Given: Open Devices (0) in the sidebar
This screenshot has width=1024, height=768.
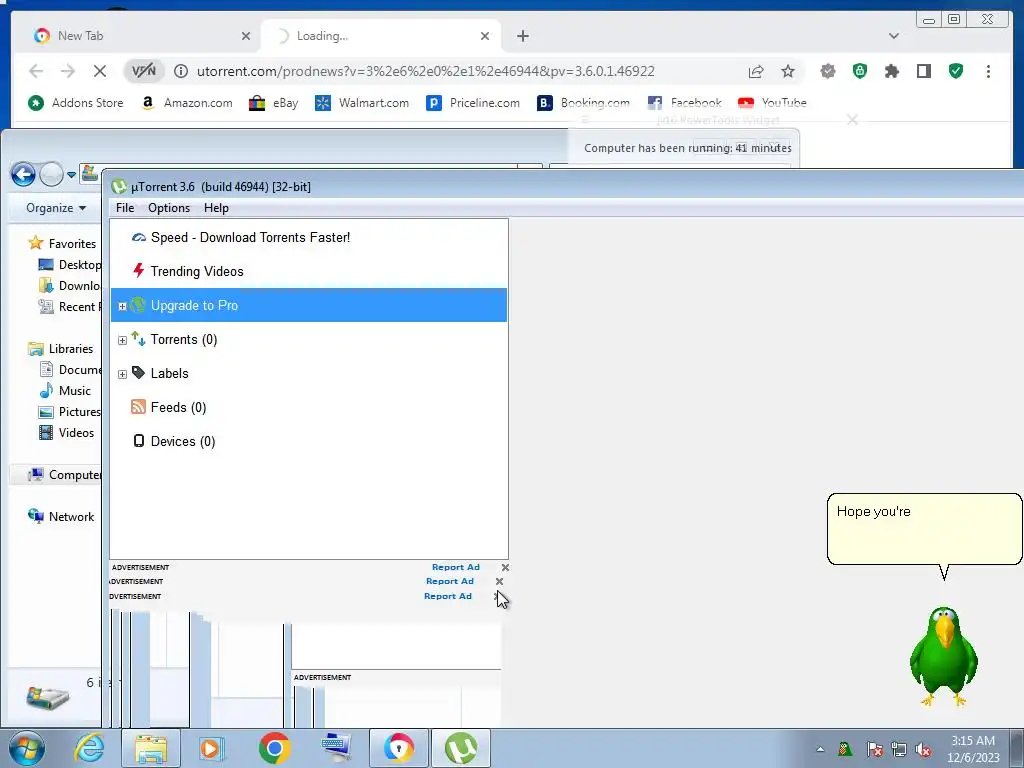Looking at the screenshot, I should (183, 441).
